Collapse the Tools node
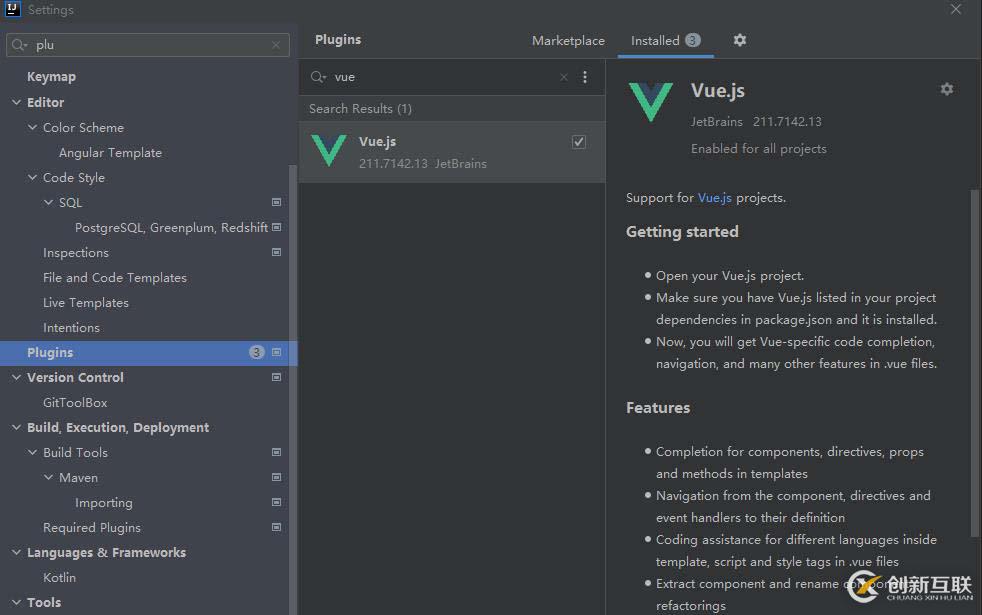982x615 pixels. click(x=16, y=602)
